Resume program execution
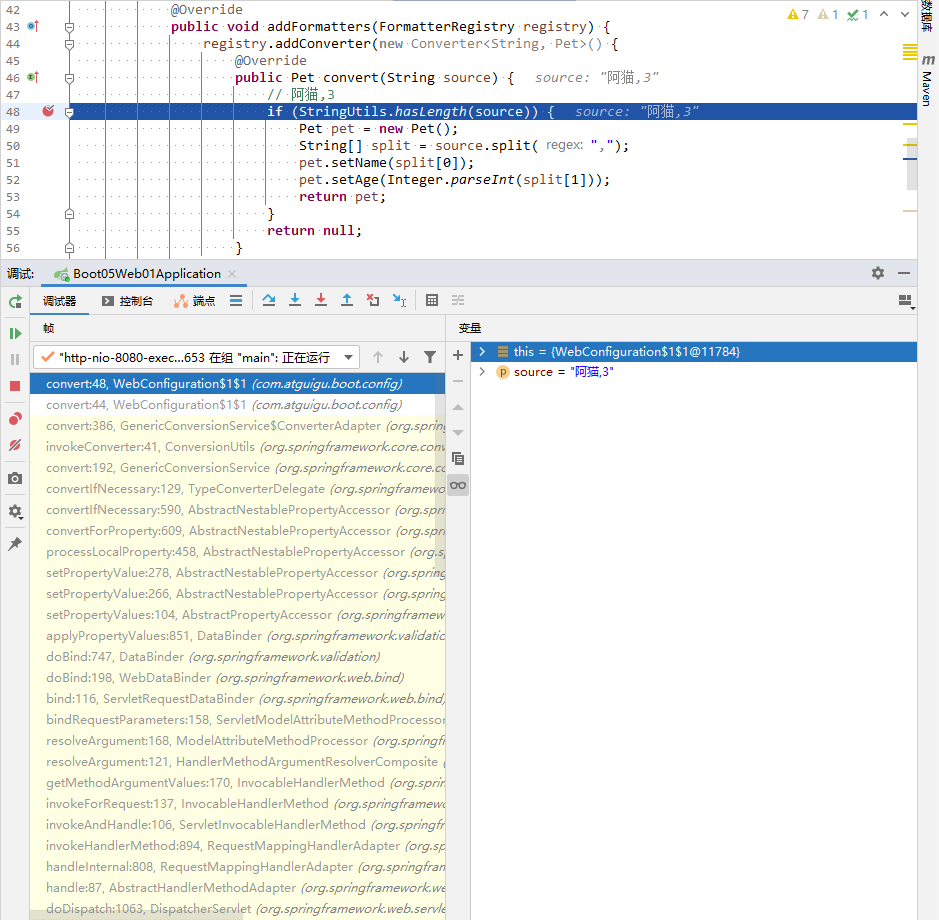This screenshot has height=920, width=939. [x=16, y=334]
